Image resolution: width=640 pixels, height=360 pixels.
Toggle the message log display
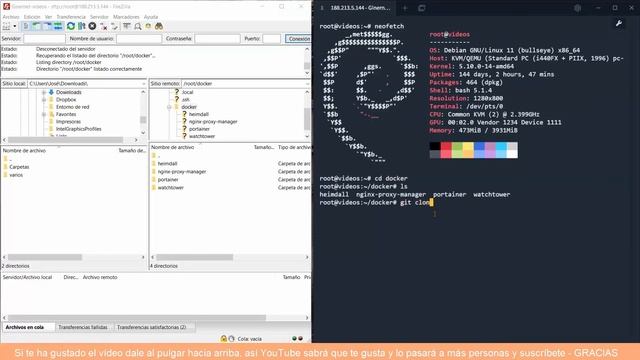pyautogui.click(x=26, y=26)
